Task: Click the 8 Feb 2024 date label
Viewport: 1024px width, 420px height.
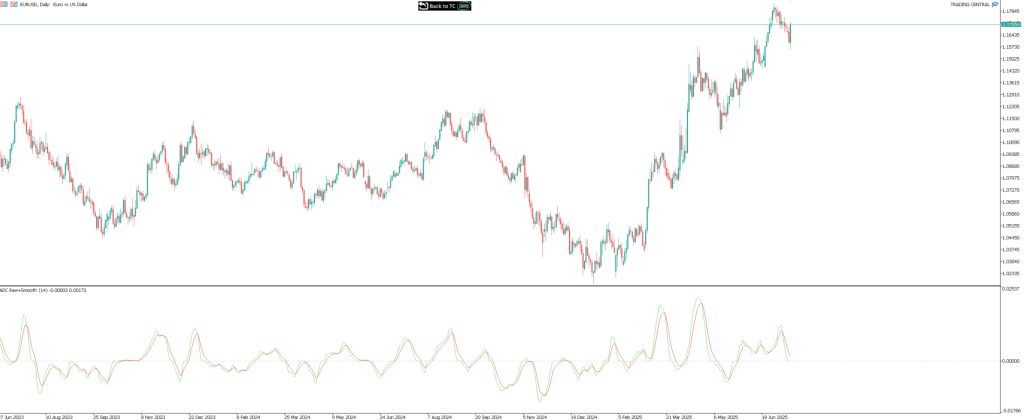Action: pyautogui.click(x=249, y=415)
